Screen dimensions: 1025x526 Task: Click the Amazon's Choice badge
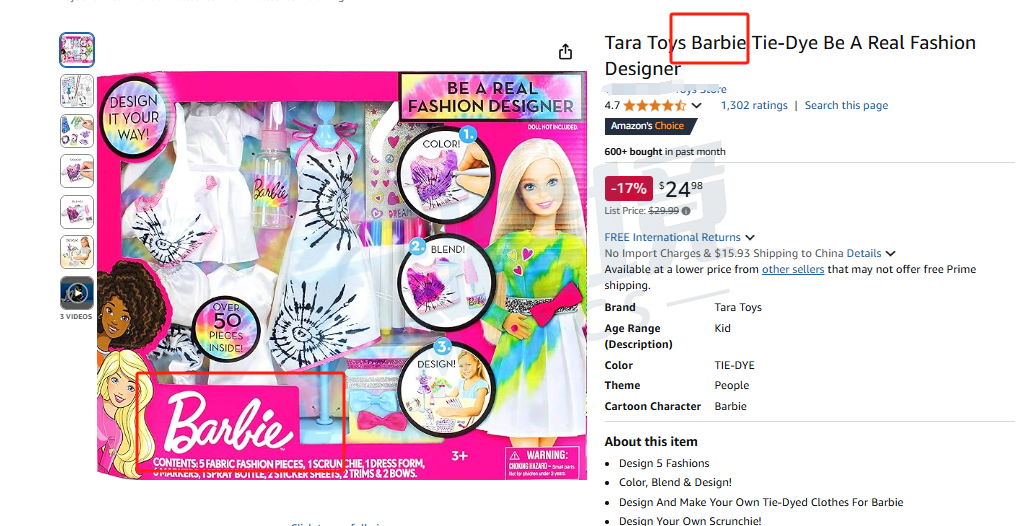coord(650,126)
